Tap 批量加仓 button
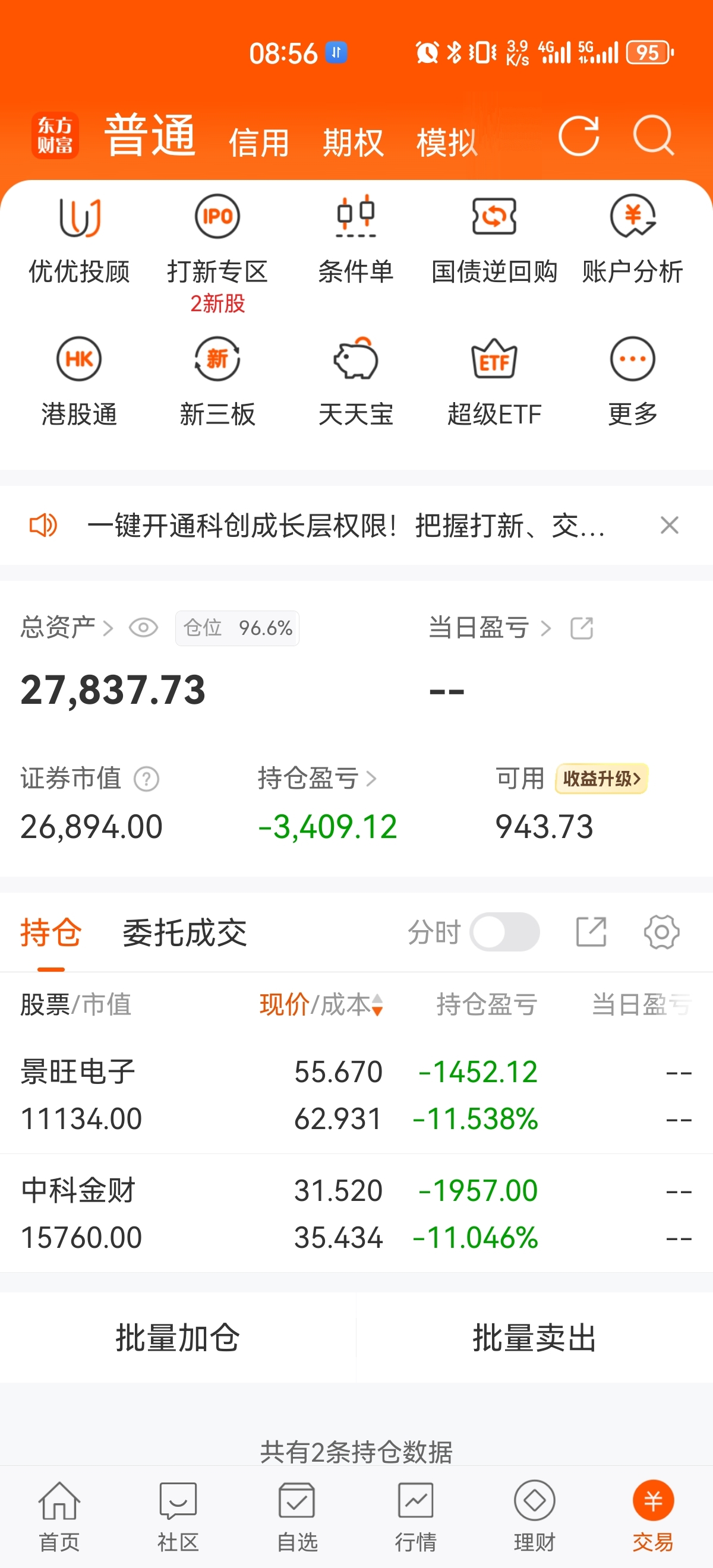713x1568 pixels. (178, 1338)
